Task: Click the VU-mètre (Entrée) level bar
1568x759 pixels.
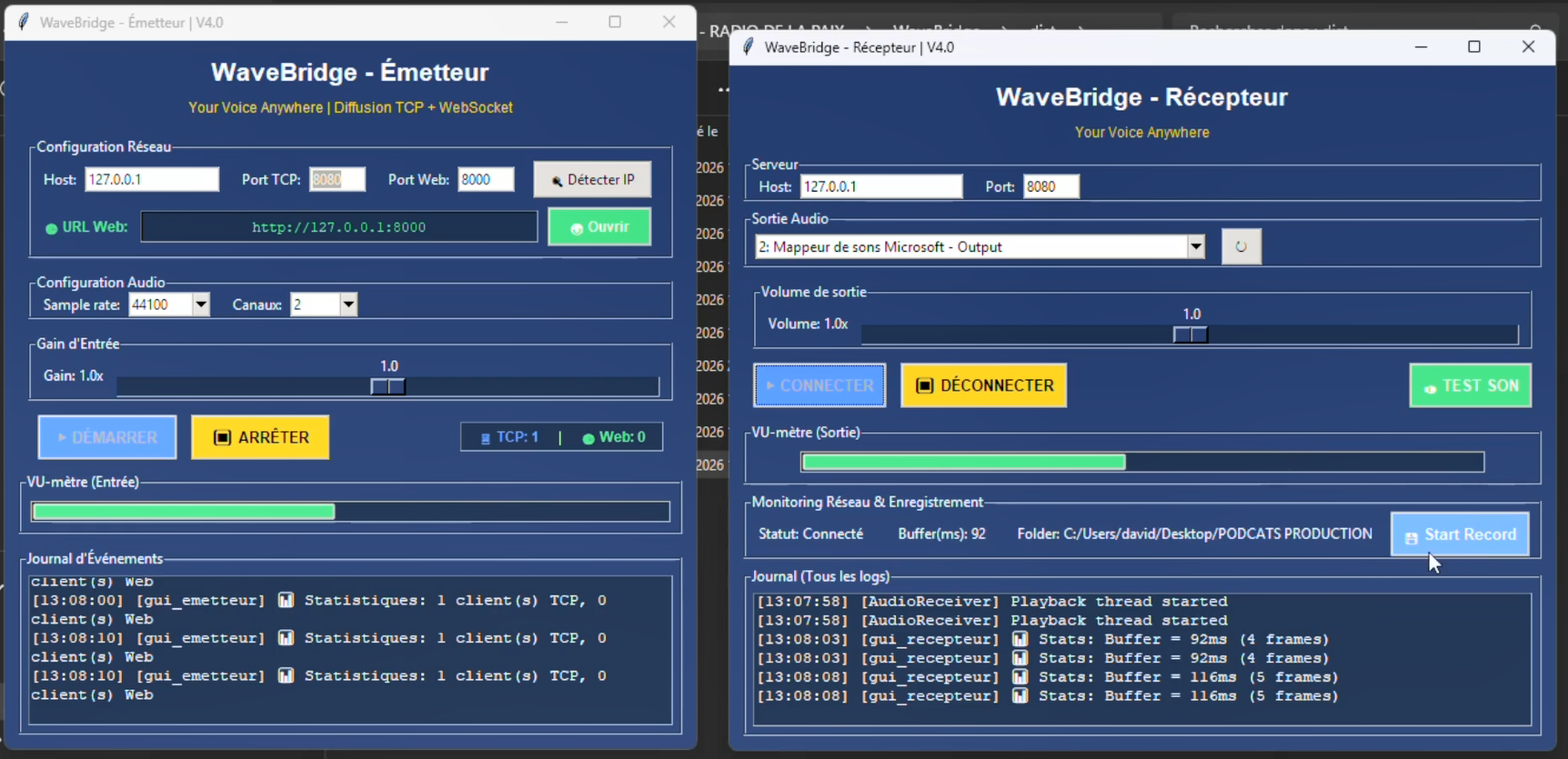Action: [350, 512]
